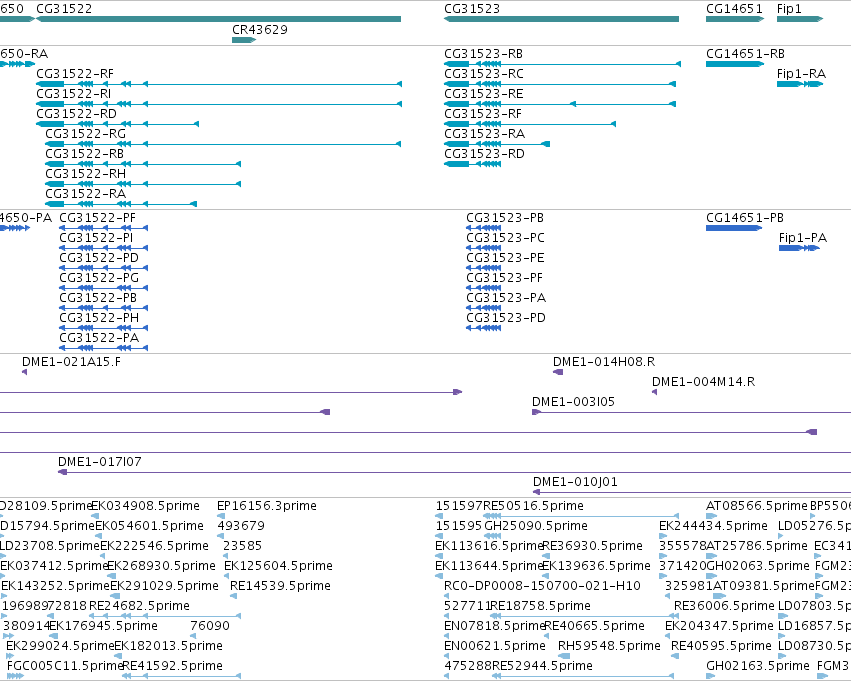Select protein CG31523-PC

point(483,249)
